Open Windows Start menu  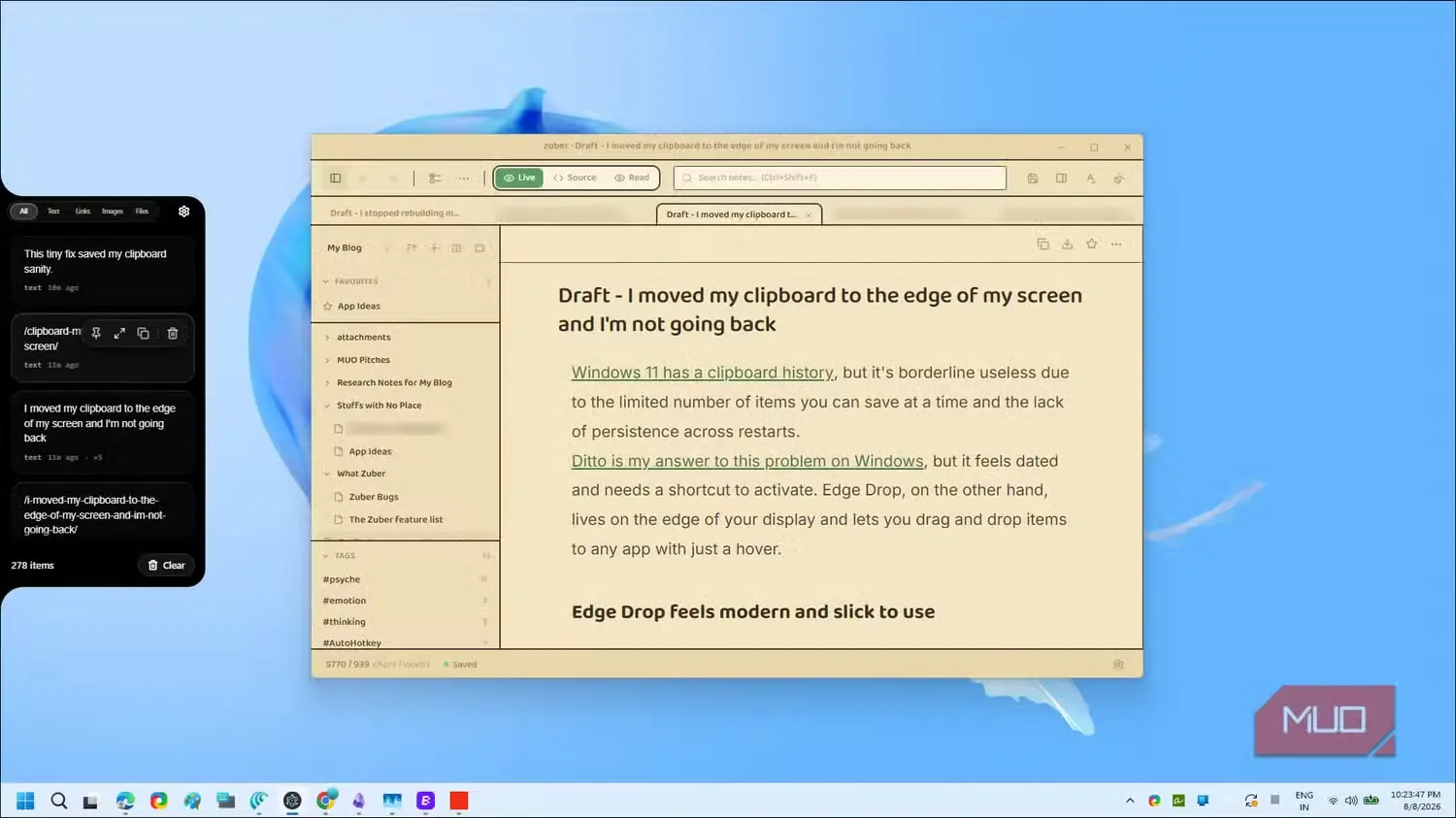(25, 801)
